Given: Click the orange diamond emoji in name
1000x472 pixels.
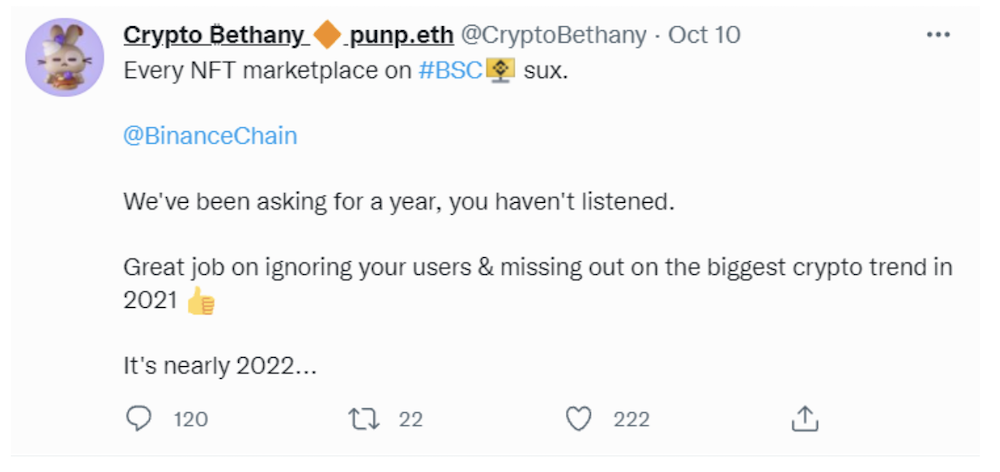Looking at the screenshot, I should coord(328,36).
